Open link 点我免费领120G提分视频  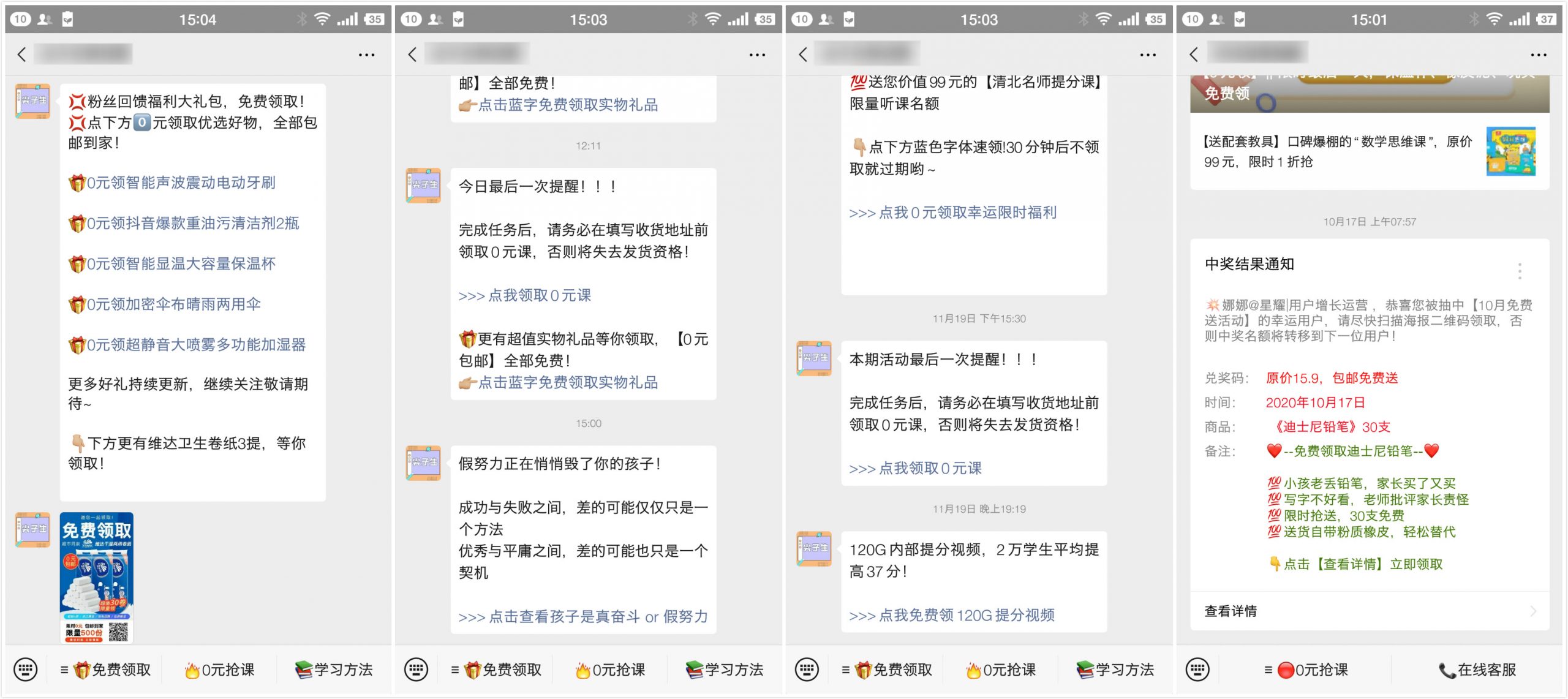click(952, 615)
